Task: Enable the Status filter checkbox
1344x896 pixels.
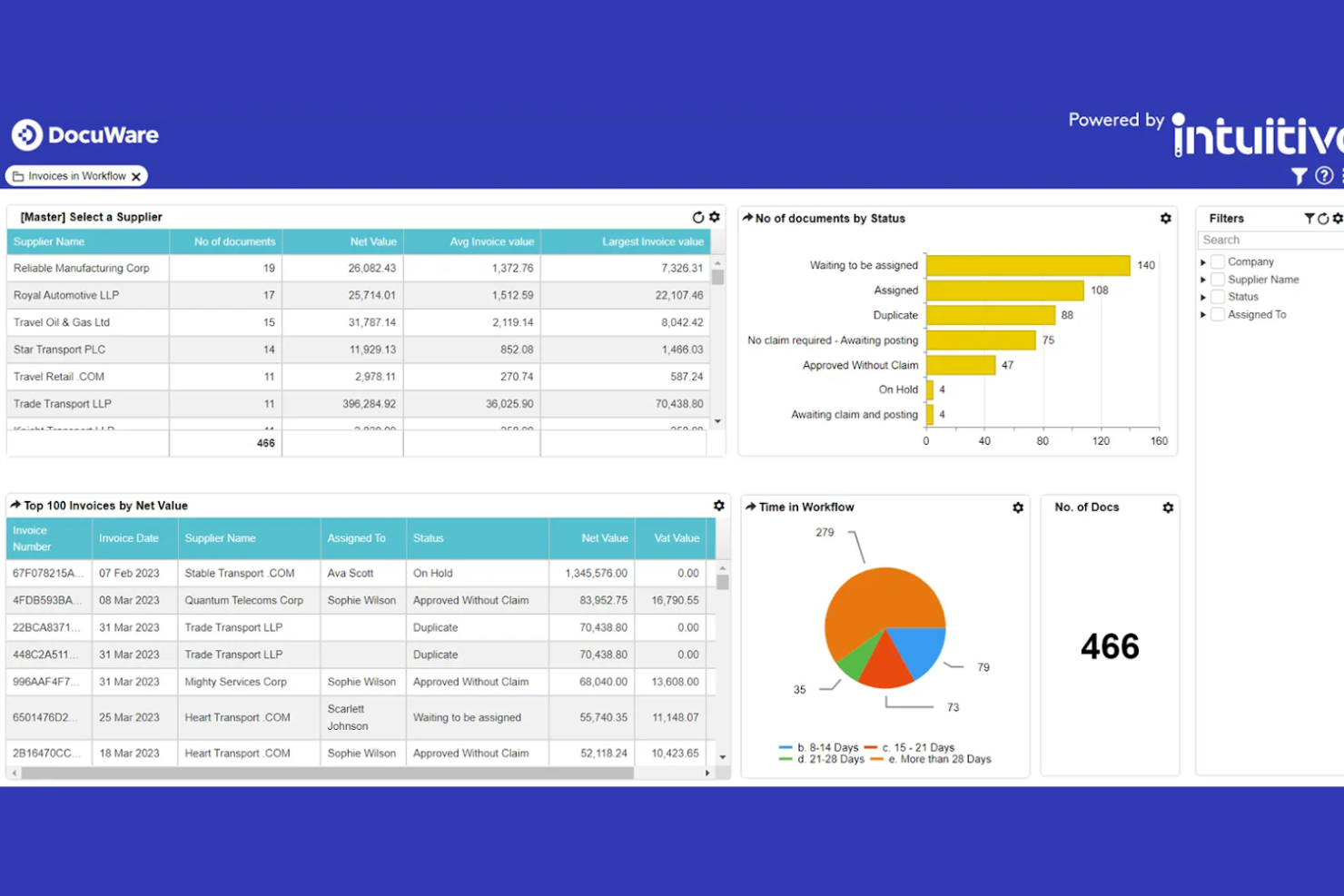Action: coord(1217,296)
